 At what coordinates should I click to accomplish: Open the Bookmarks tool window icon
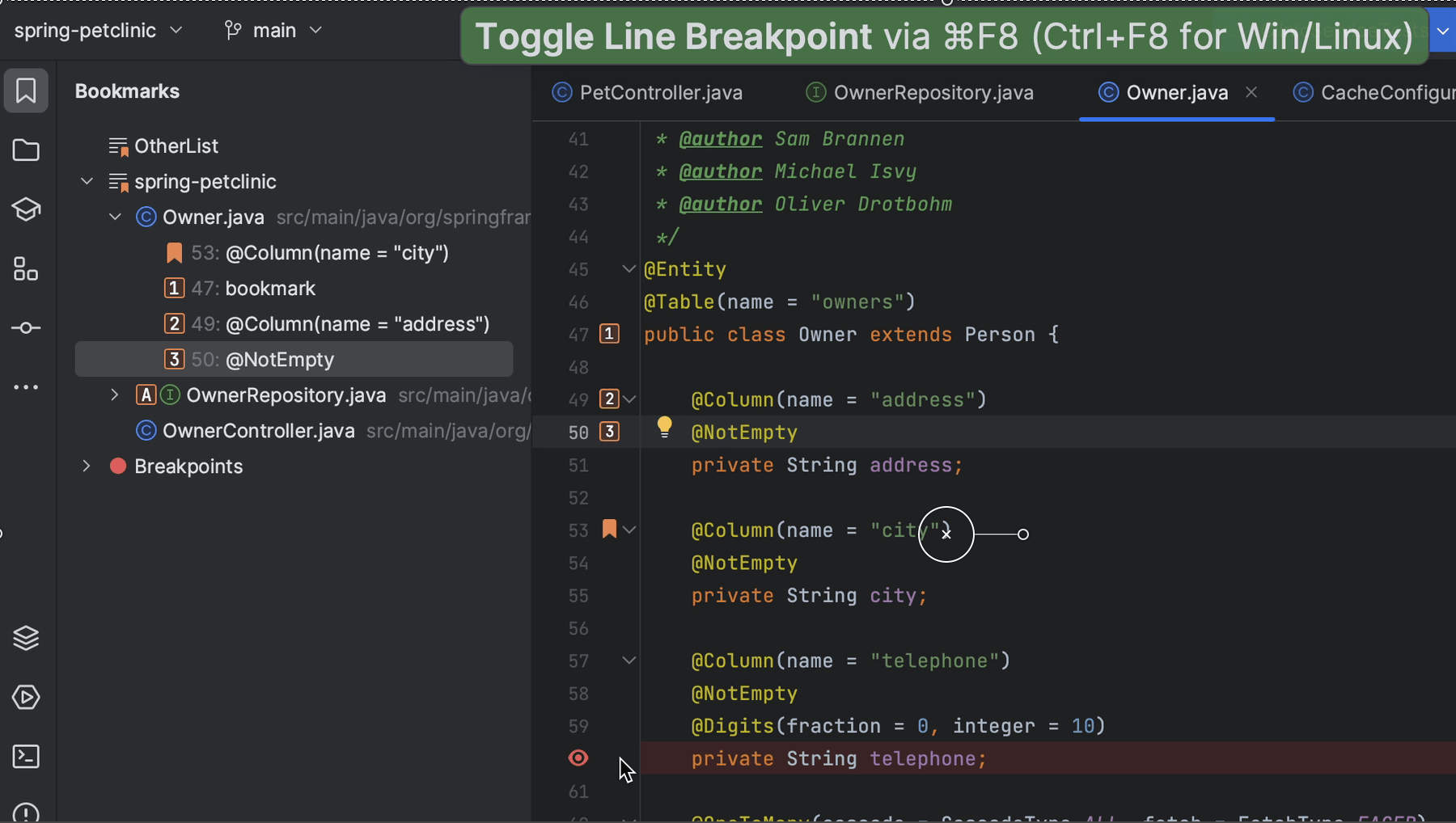point(27,91)
